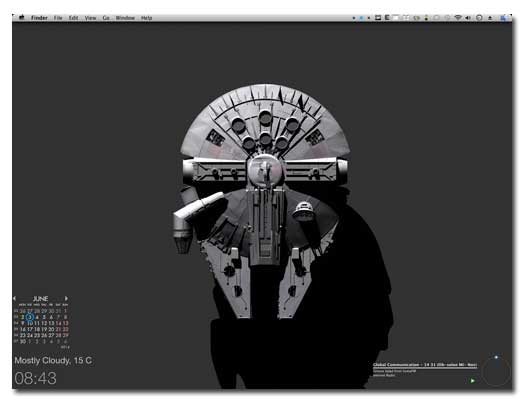The height and width of the screenshot is (408, 529).
Task: Open the Window menu
Action: tap(125, 18)
